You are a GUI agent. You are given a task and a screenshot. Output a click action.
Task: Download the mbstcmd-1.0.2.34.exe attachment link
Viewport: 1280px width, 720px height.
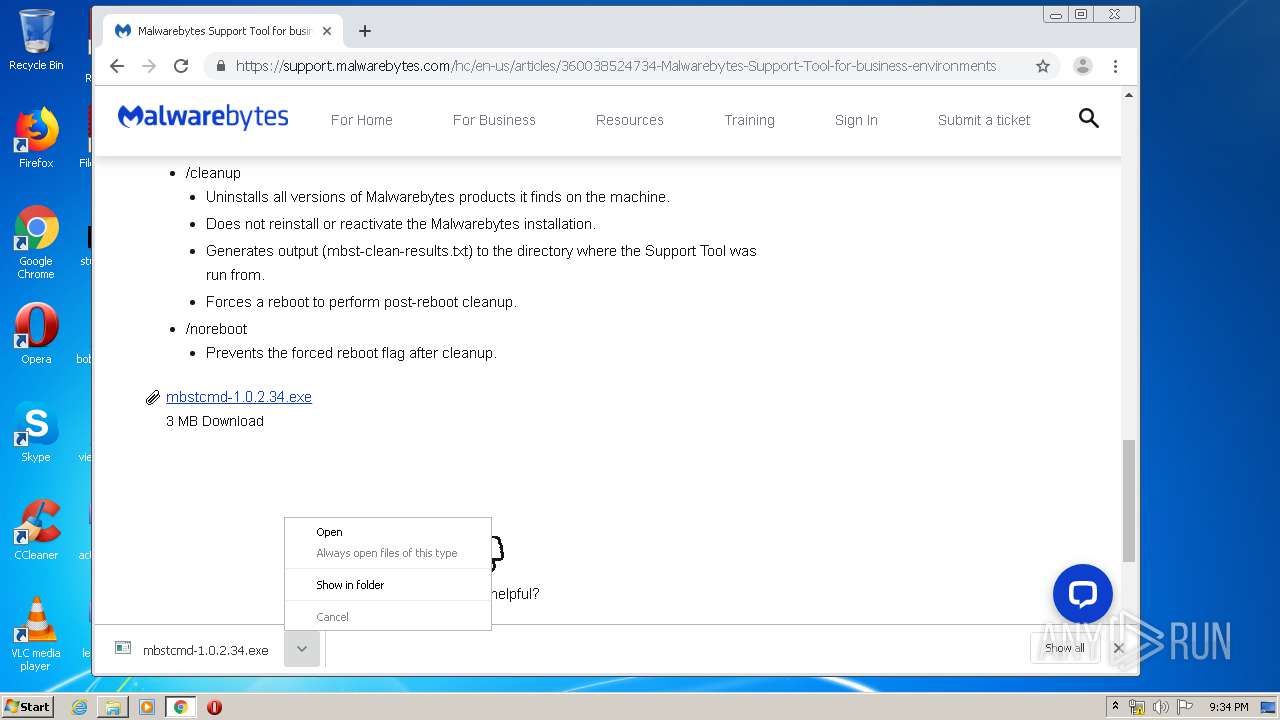point(239,397)
